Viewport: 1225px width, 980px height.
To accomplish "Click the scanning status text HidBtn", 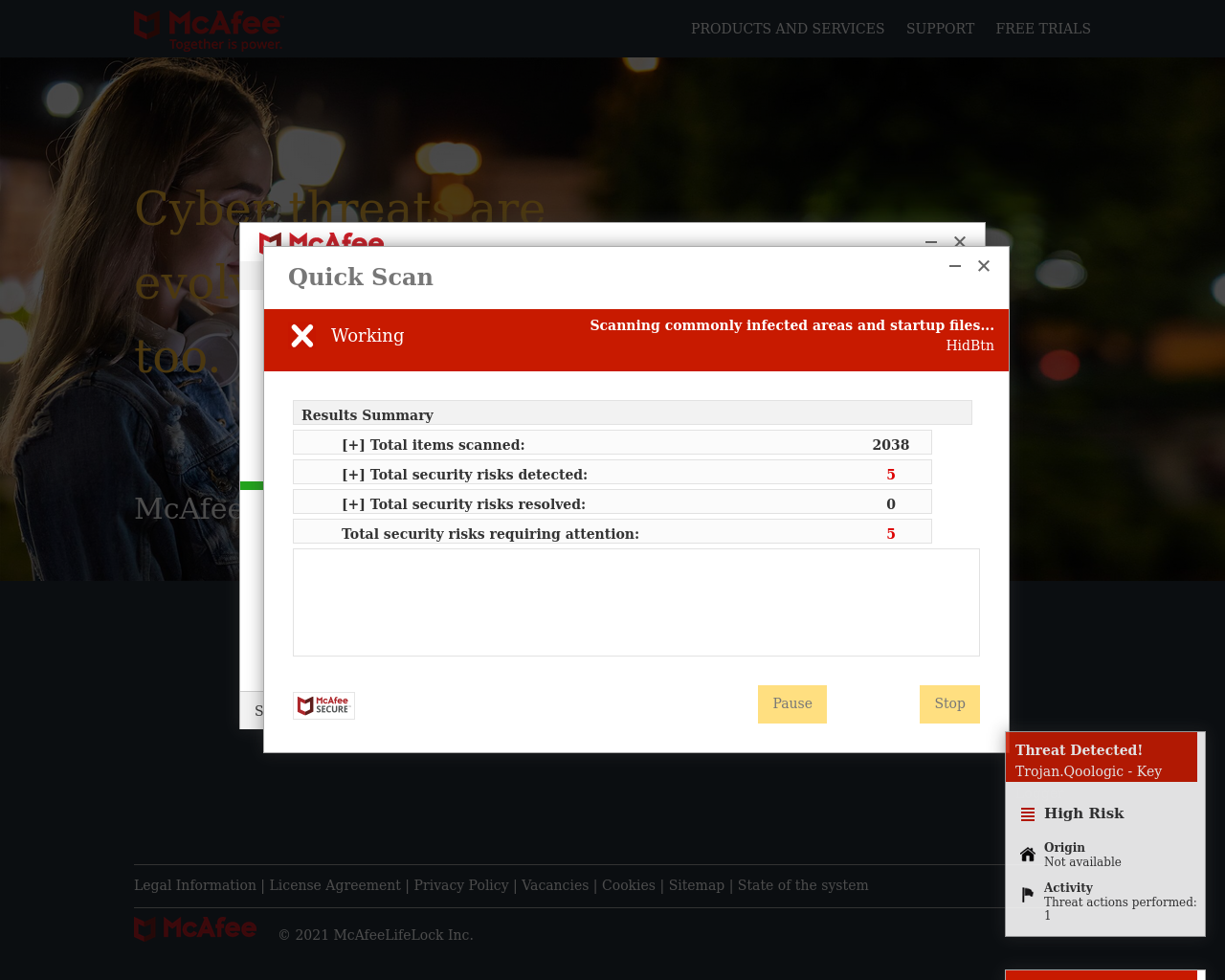I will [x=970, y=345].
